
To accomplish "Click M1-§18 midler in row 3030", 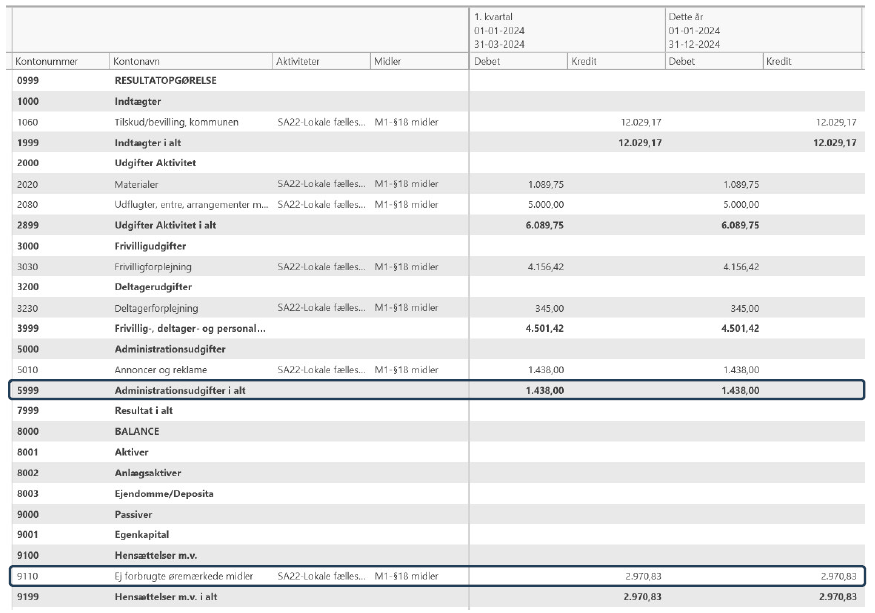I will coord(406,267).
